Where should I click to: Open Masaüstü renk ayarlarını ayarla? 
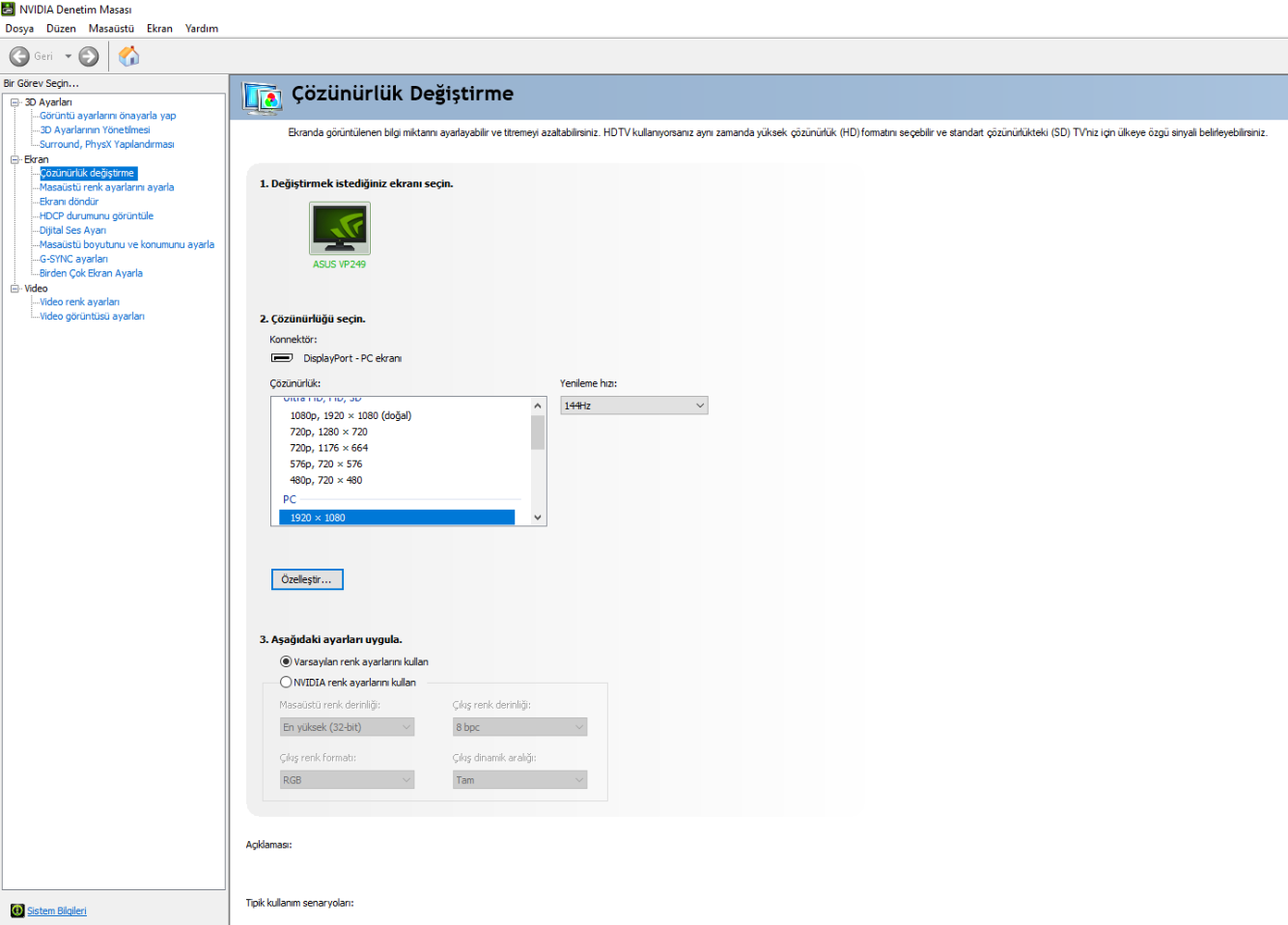coord(106,187)
